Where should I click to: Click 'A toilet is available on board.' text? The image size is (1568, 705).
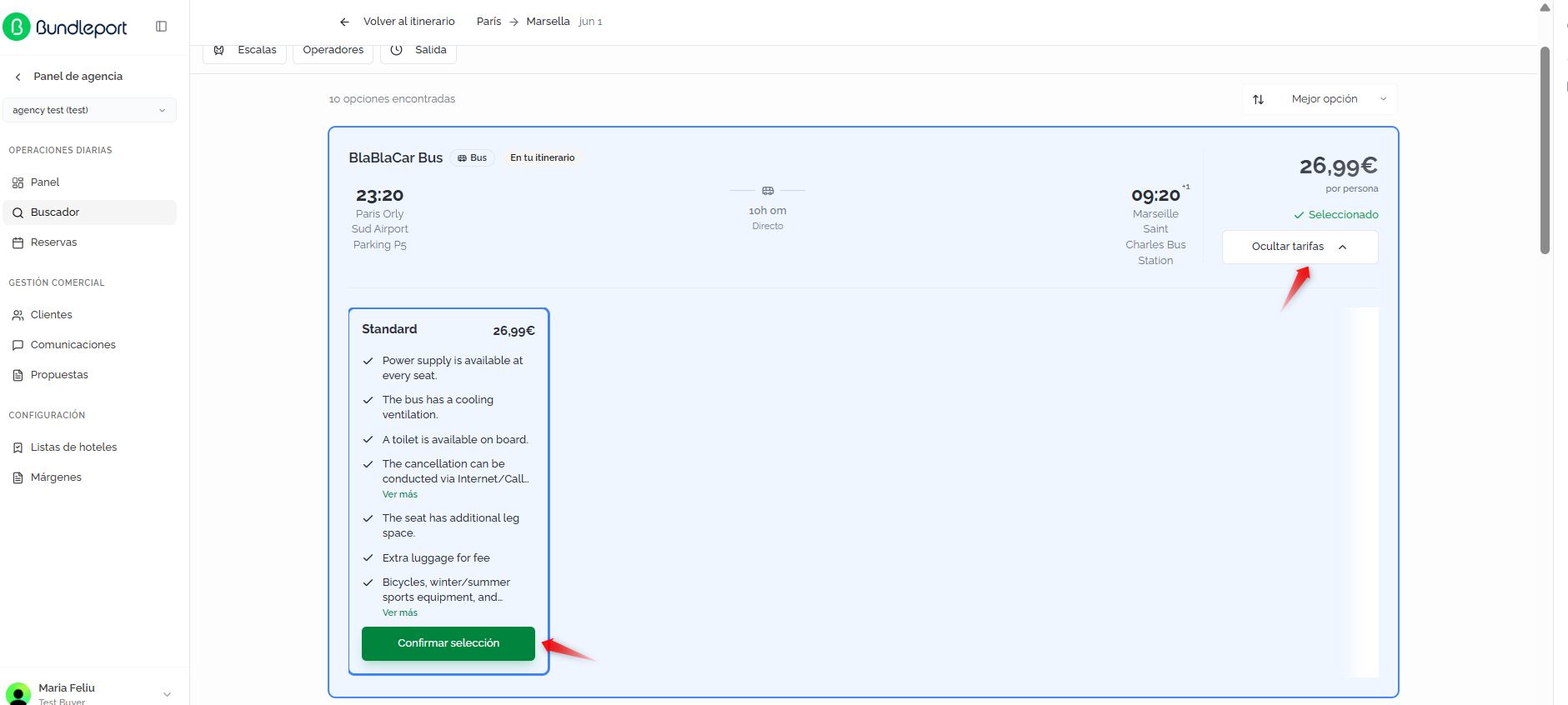455,440
